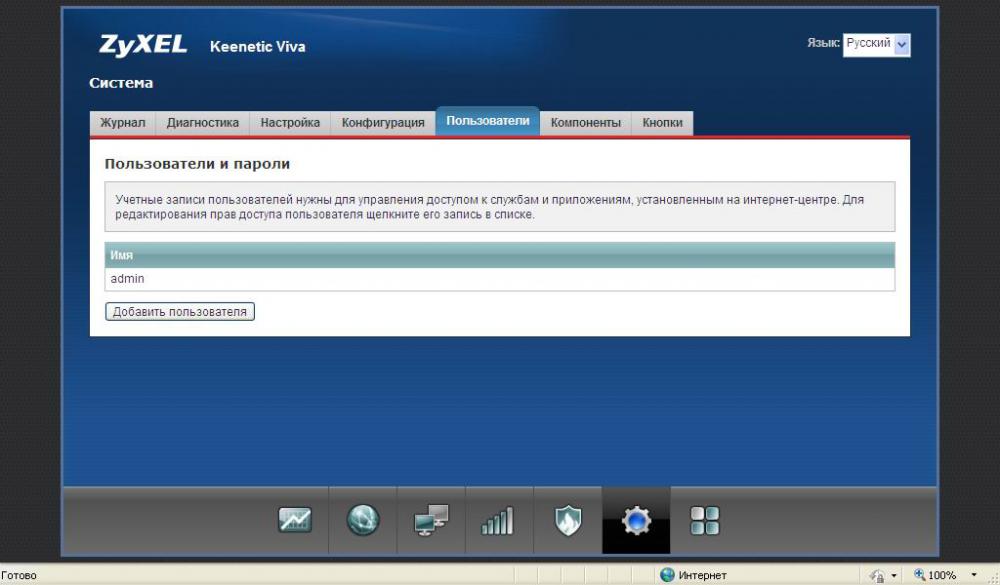Screen dimensions: 1000x585
Task: Open the Internet globe section icon
Action: tap(363, 520)
